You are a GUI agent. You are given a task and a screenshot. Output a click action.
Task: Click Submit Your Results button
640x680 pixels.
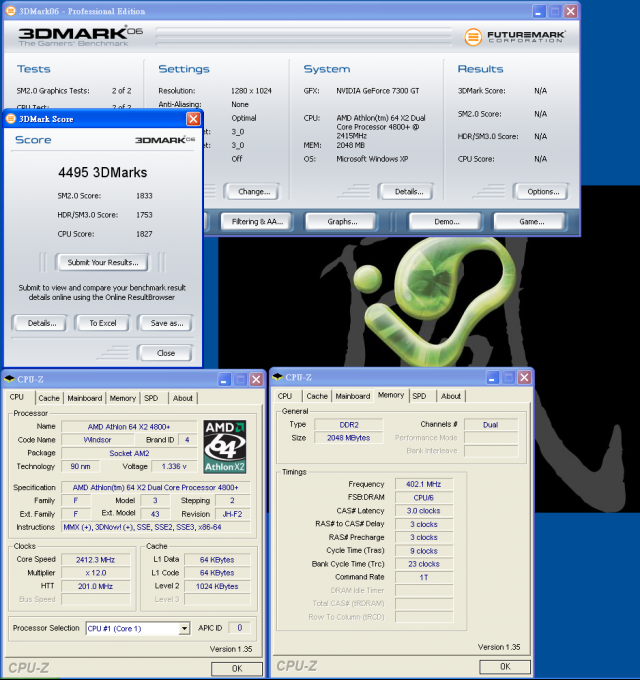(103, 262)
